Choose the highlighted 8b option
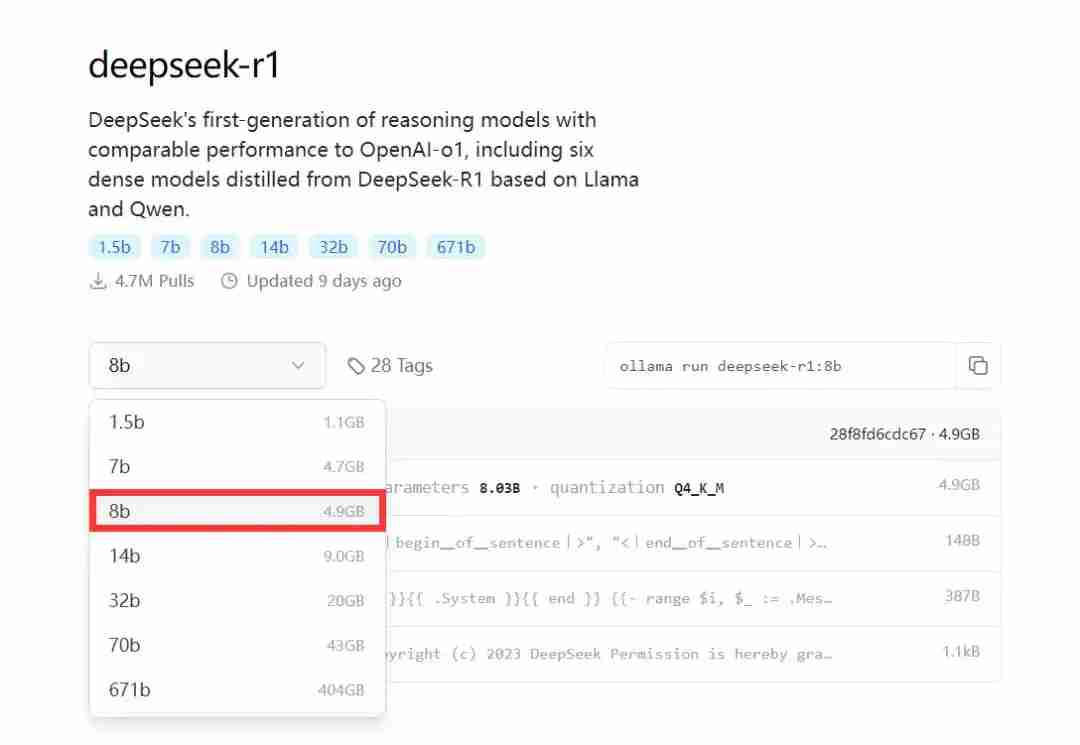 237,511
